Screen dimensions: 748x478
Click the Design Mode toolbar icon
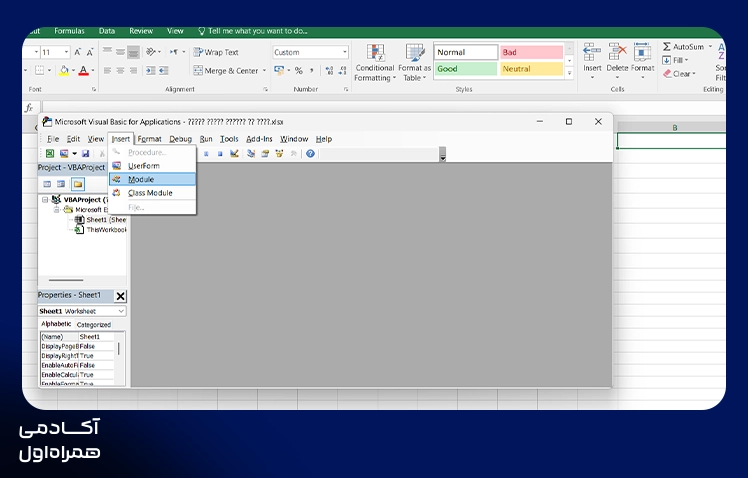pos(234,154)
